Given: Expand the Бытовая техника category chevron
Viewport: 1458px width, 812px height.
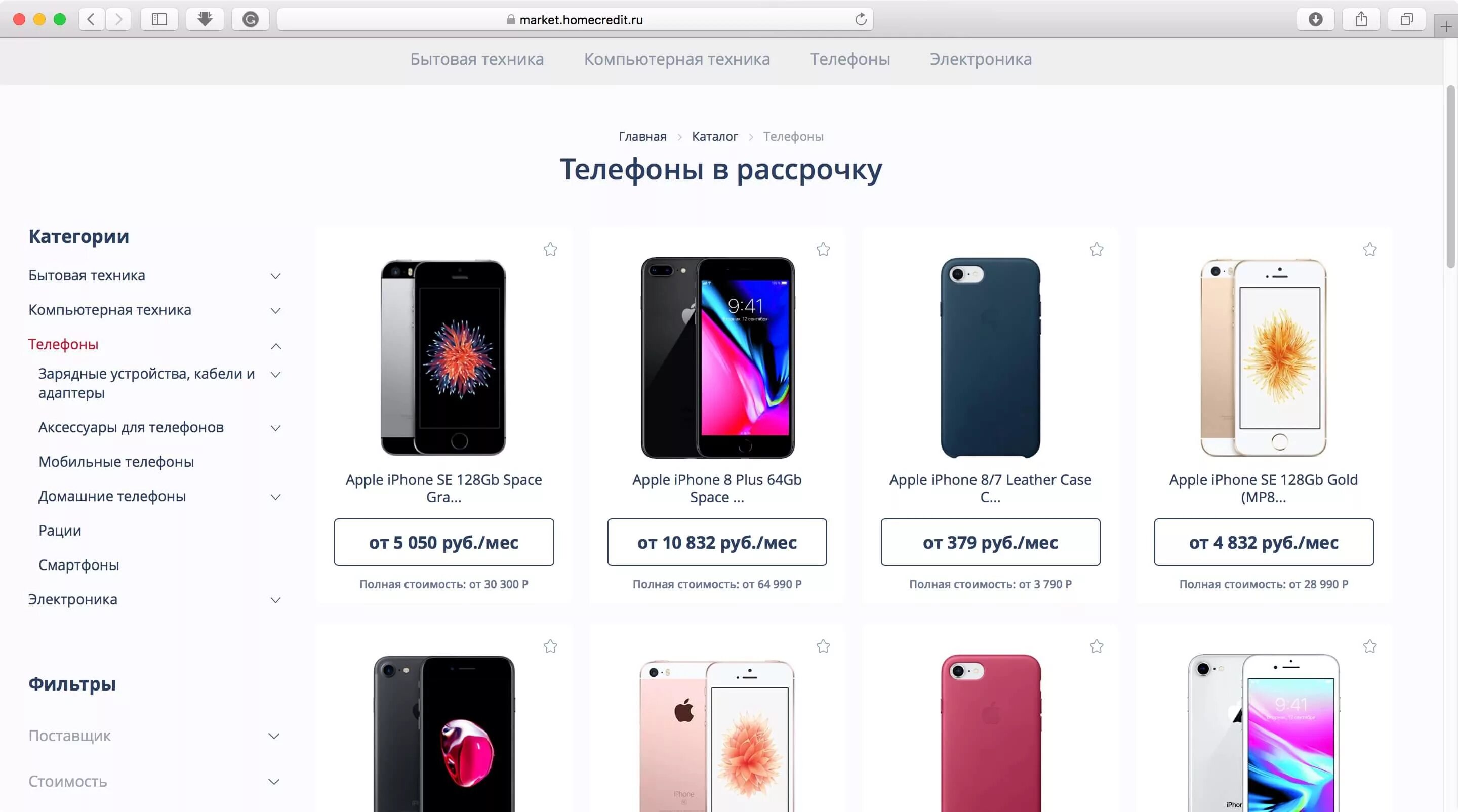Looking at the screenshot, I should point(275,276).
